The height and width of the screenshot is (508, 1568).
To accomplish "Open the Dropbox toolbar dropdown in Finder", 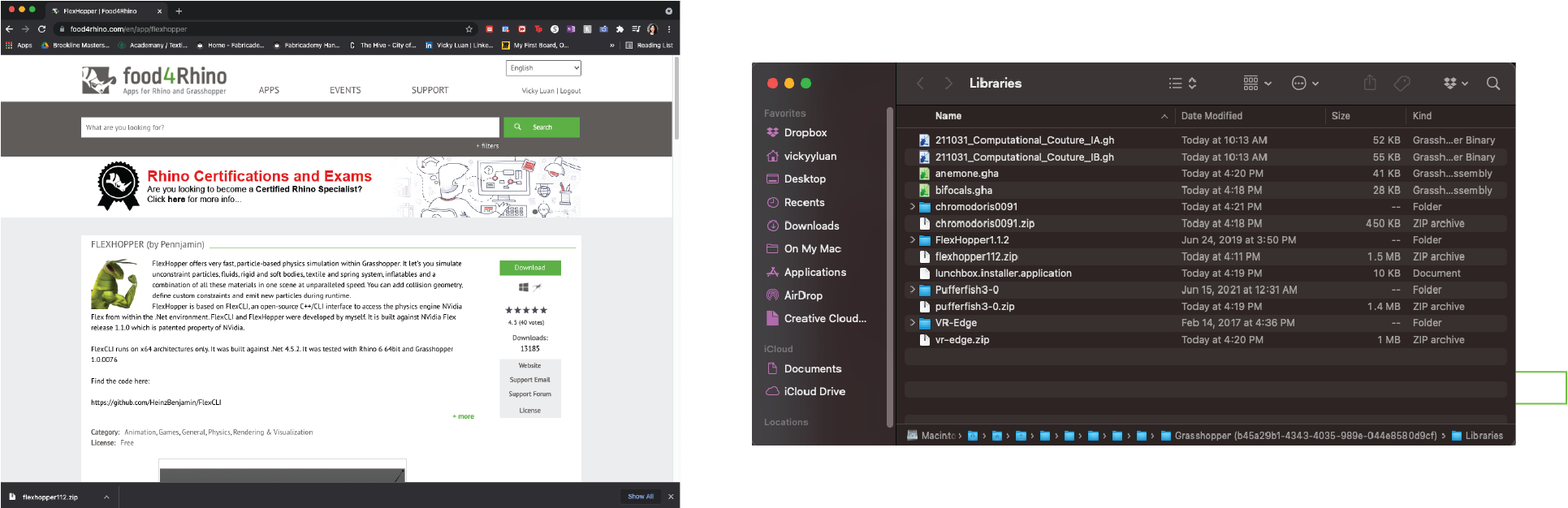I will [1455, 83].
